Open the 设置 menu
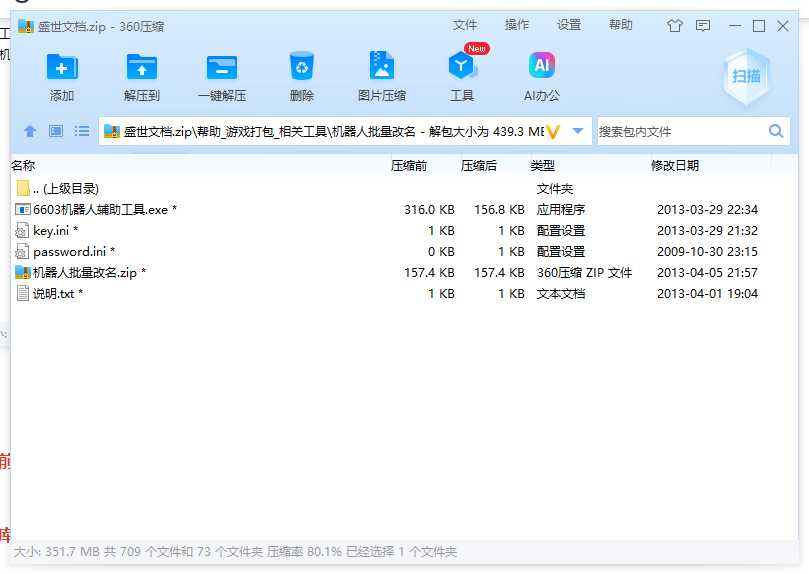This screenshot has width=809, height=574. click(x=569, y=25)
